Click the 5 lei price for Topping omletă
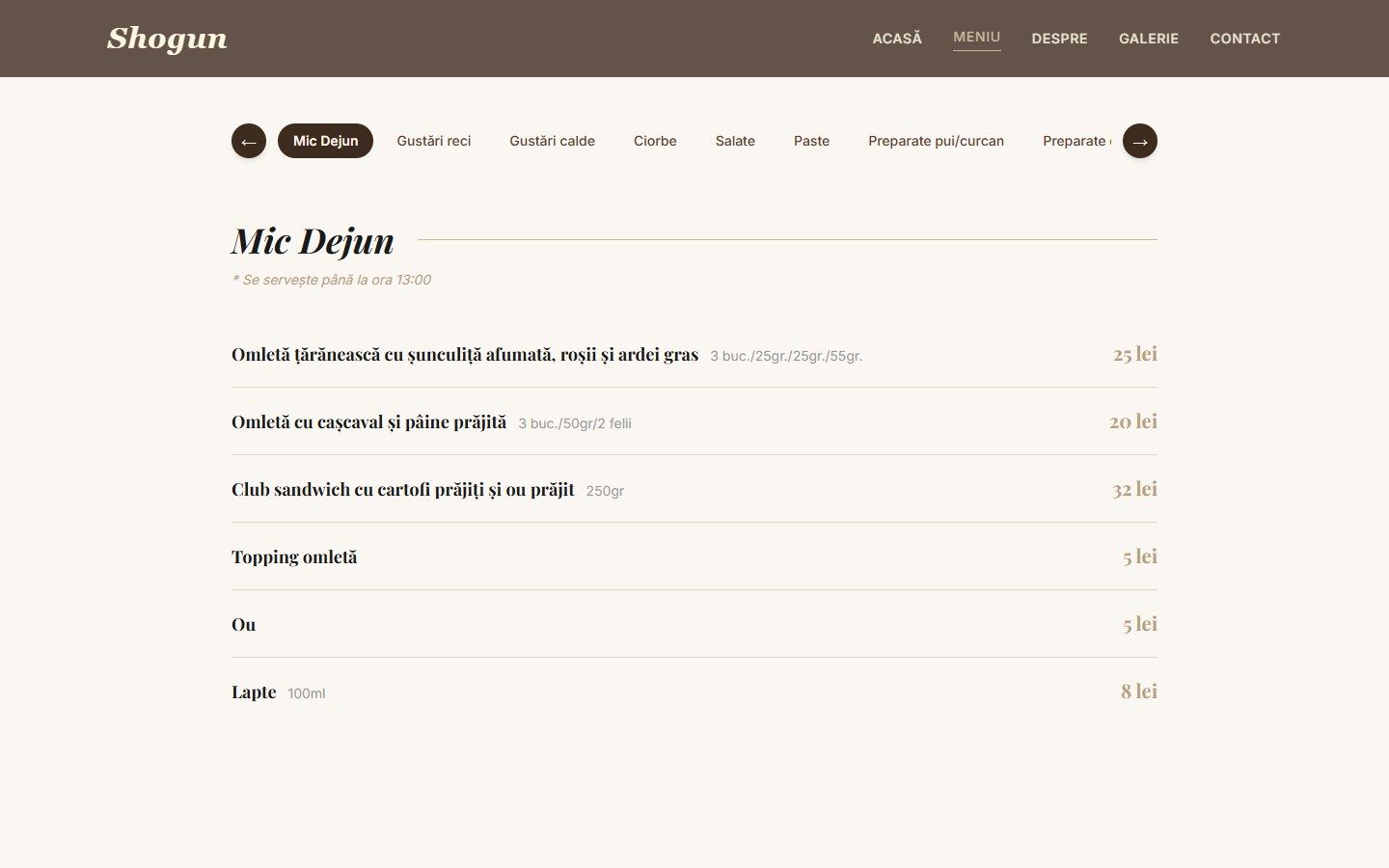The width and height of the screenshot is (1389, 868). (x=1140, y=556)
